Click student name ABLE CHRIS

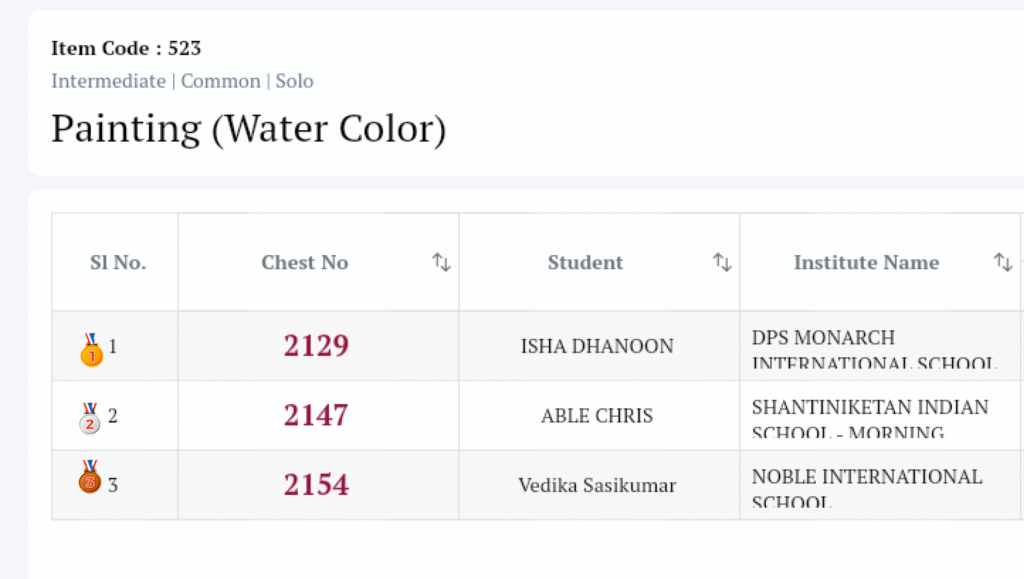[x=597, y=415]
